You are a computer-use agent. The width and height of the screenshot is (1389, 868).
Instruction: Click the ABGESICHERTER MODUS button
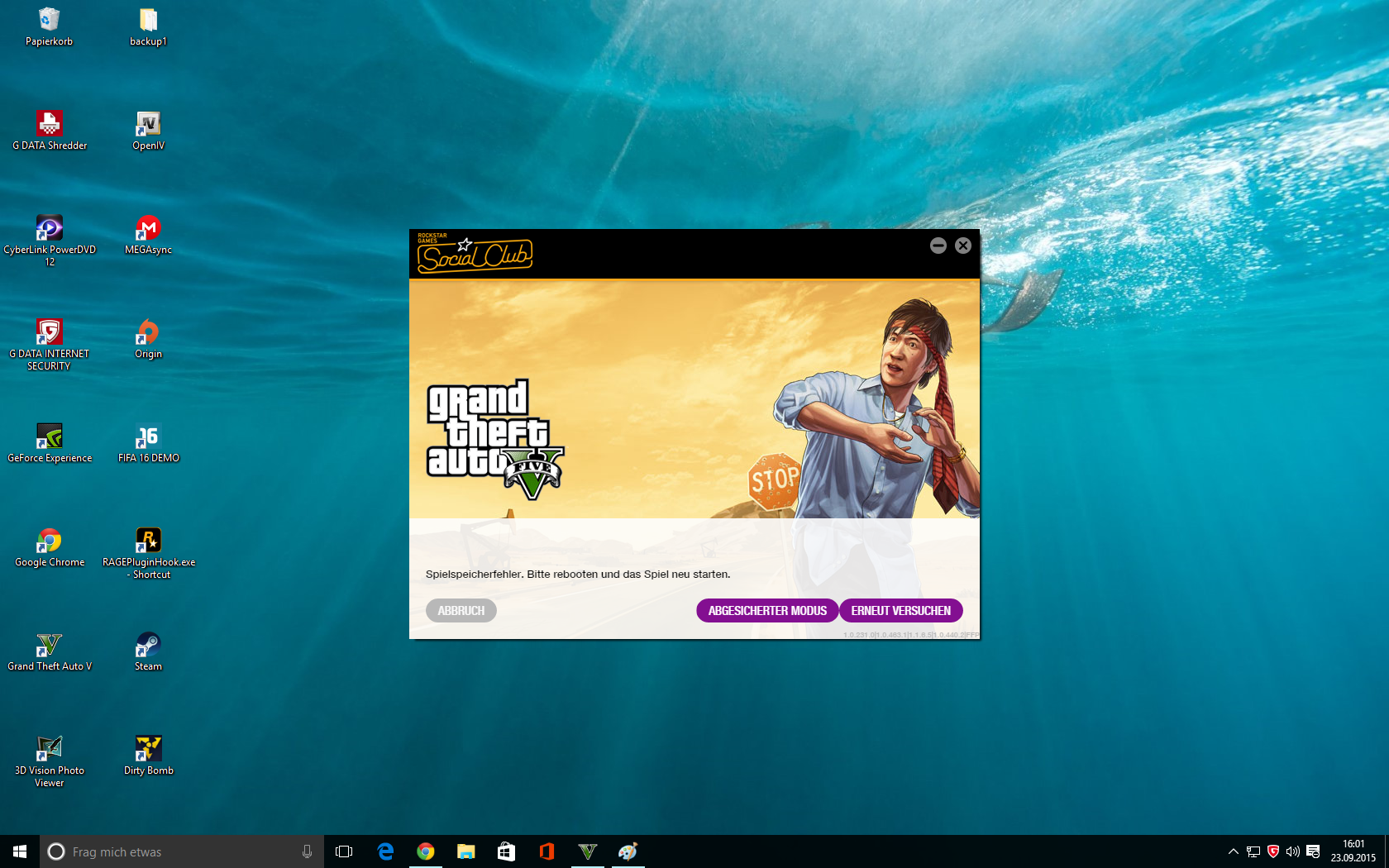click(x=767, y=611)
